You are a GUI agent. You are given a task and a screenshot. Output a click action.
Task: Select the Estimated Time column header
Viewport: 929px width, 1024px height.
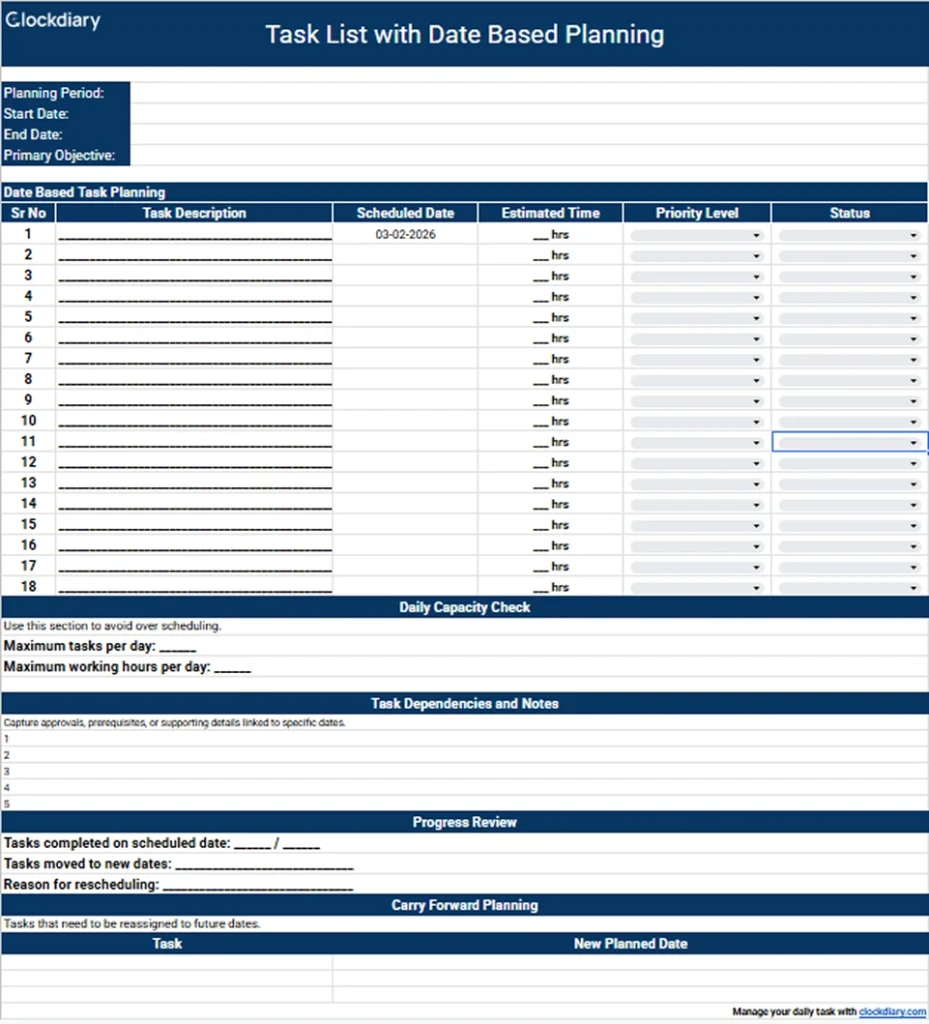(550, 213)
